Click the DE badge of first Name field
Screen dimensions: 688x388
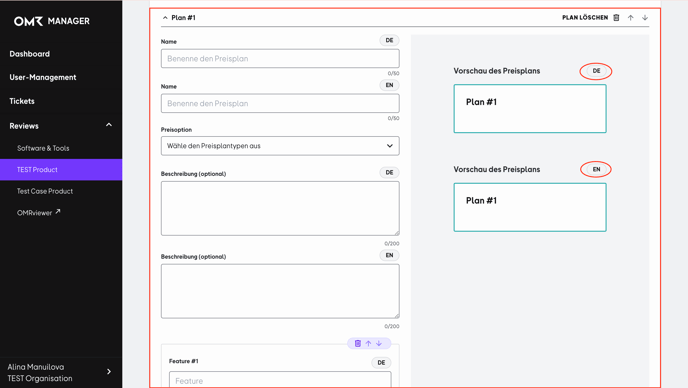(389, 40)
